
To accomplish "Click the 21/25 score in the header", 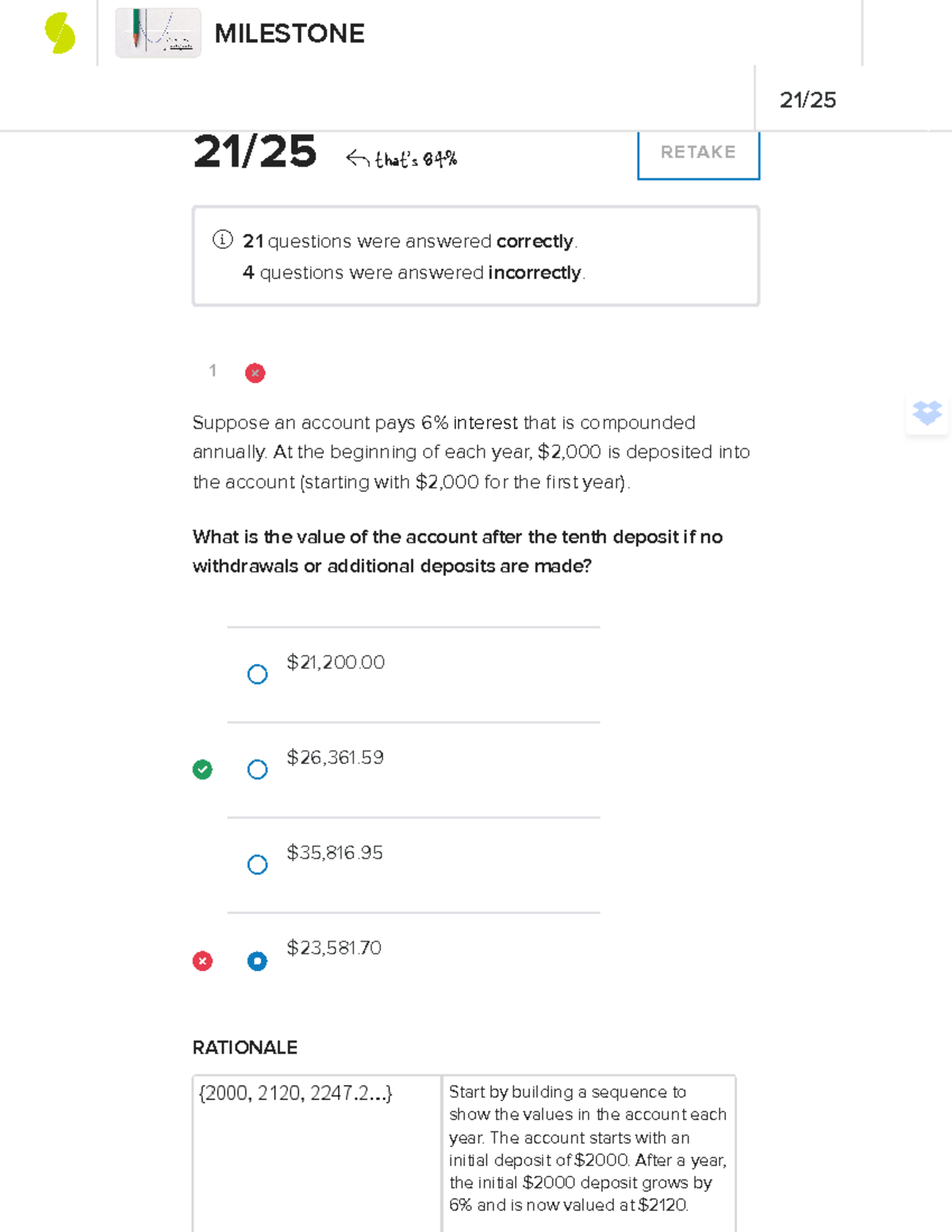I will 808,100.
